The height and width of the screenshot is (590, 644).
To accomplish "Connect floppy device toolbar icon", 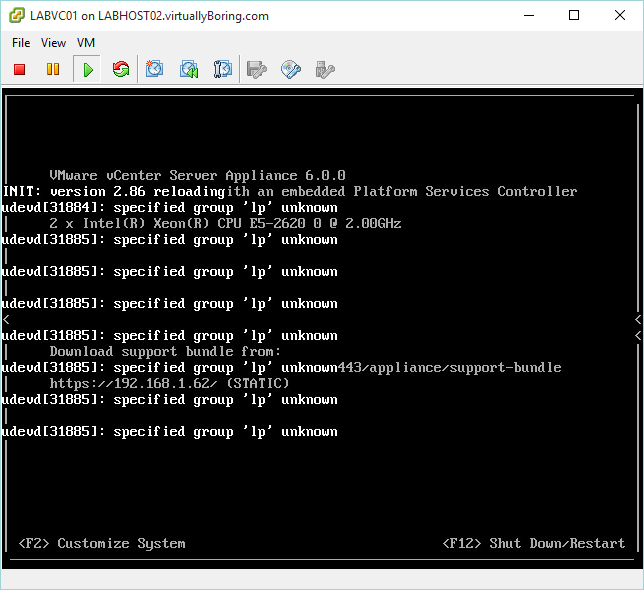I will (x=257, y=69).
